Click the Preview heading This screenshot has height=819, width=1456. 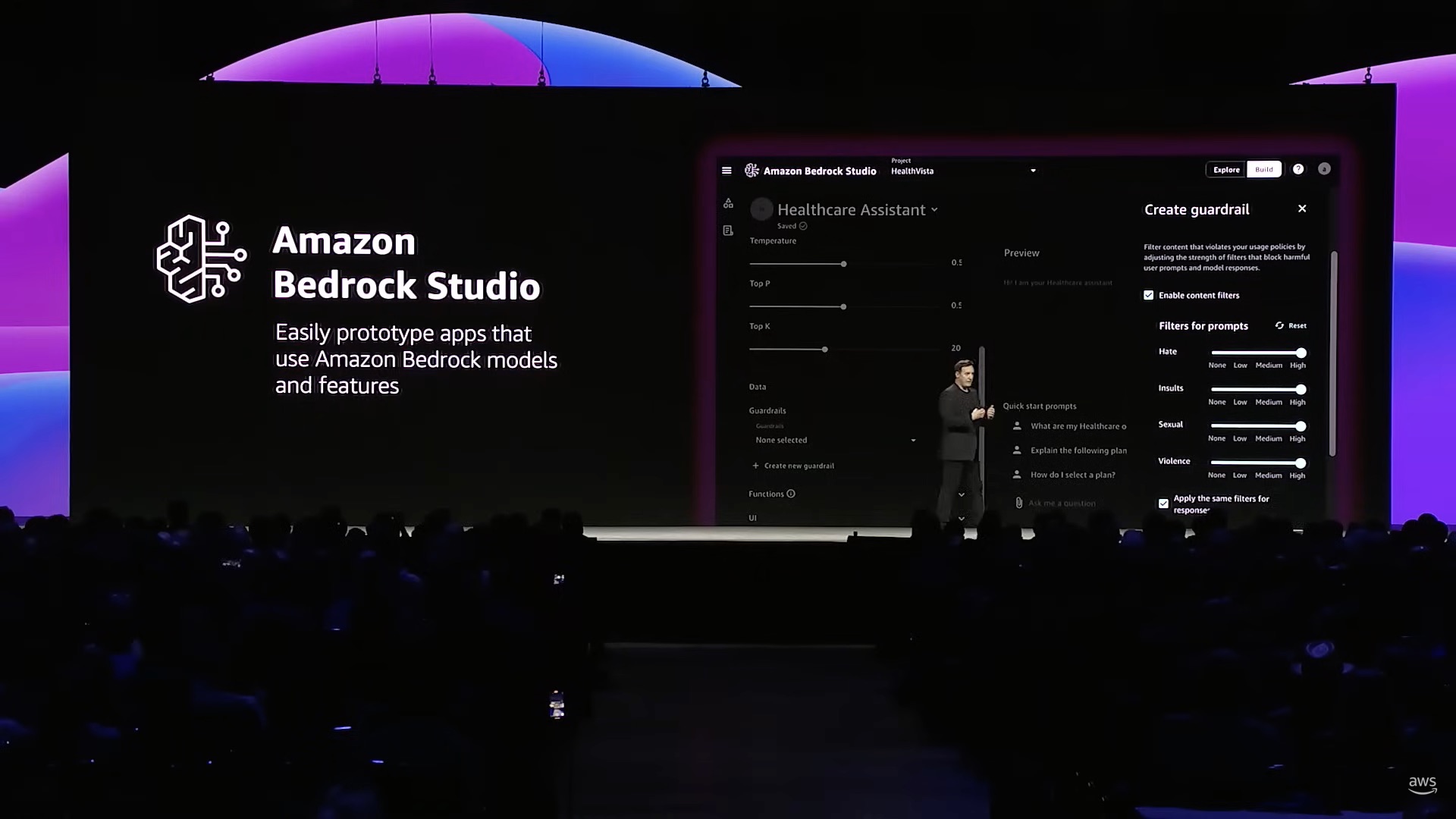coord(1021,253)
